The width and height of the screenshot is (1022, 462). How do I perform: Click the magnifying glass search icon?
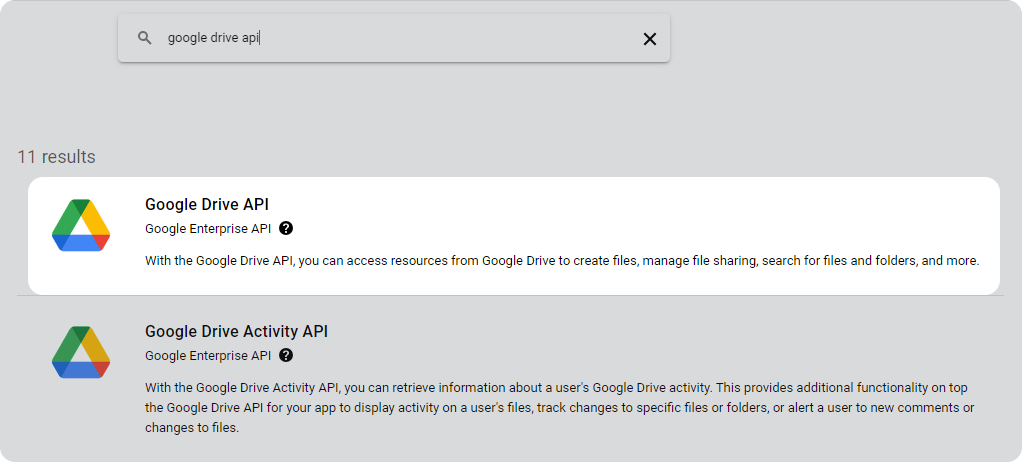(x=145, y=38)
